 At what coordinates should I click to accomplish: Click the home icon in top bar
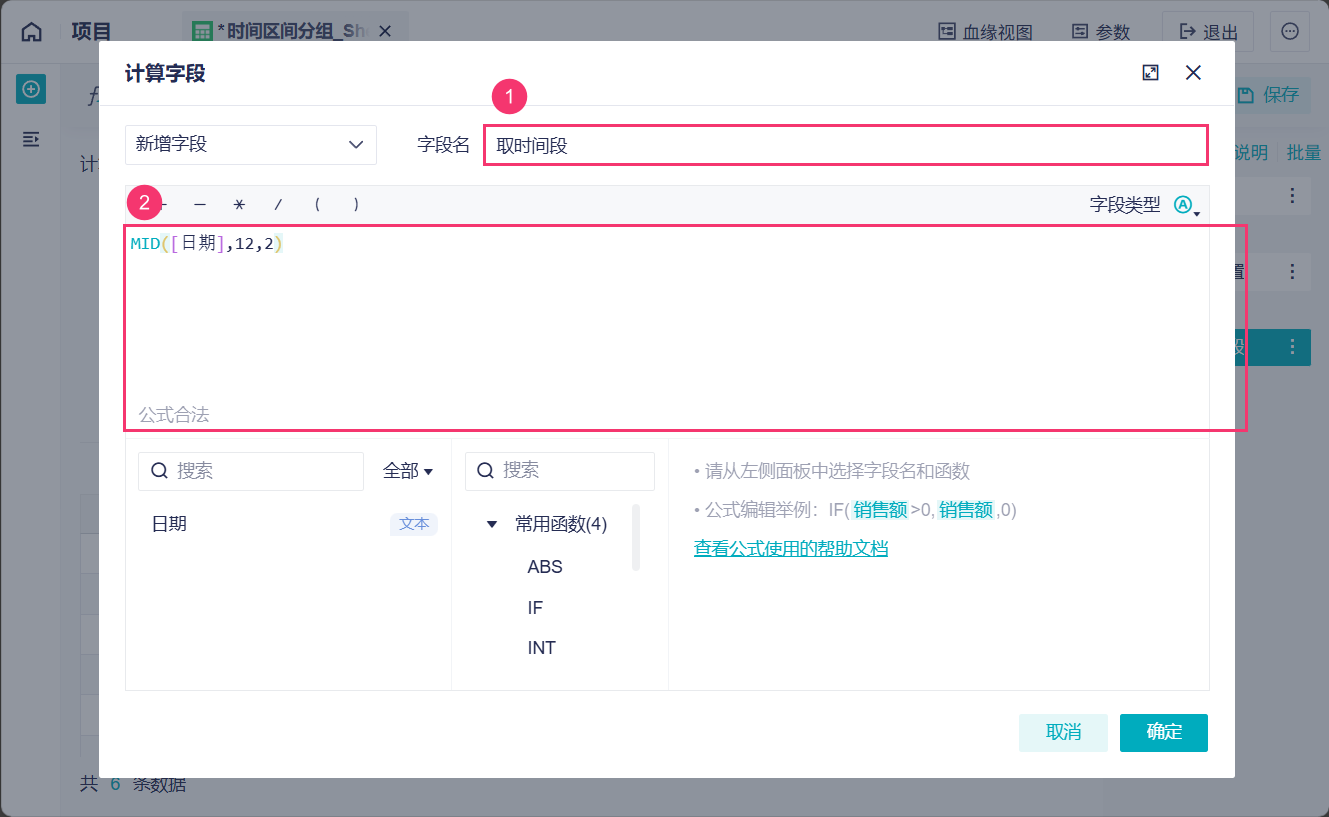click(32, 32)
